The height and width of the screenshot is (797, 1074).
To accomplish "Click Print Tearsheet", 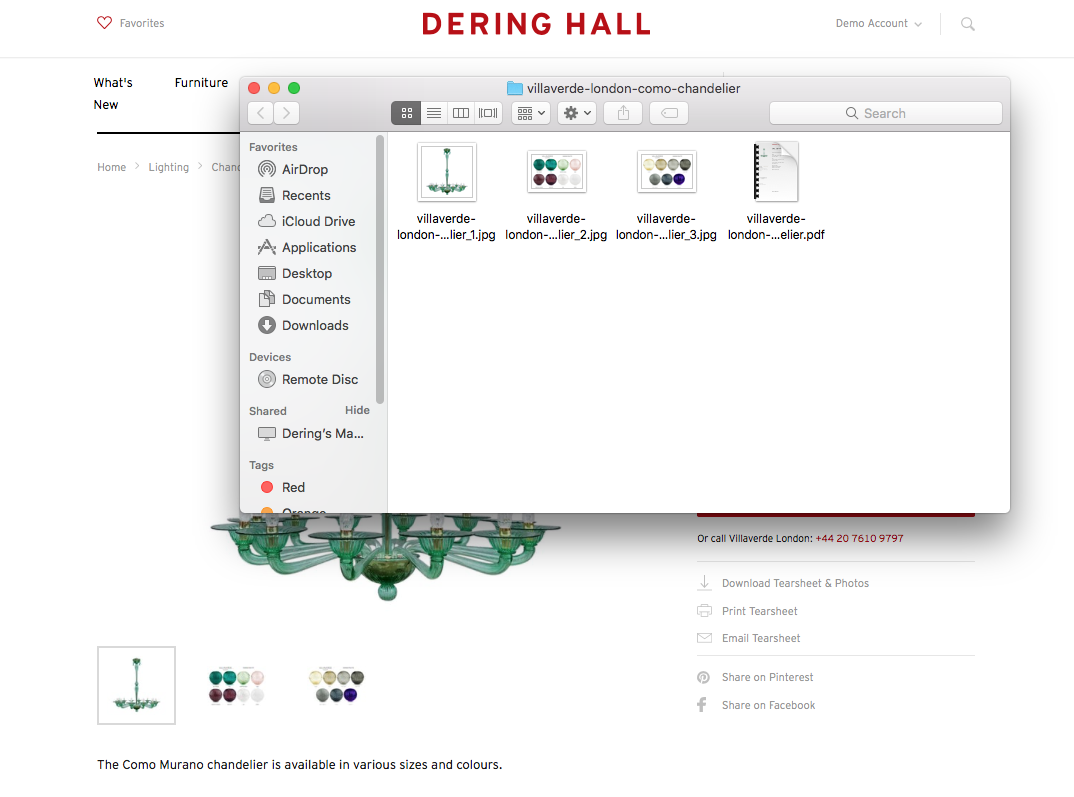I will click(x=760, y=611).
